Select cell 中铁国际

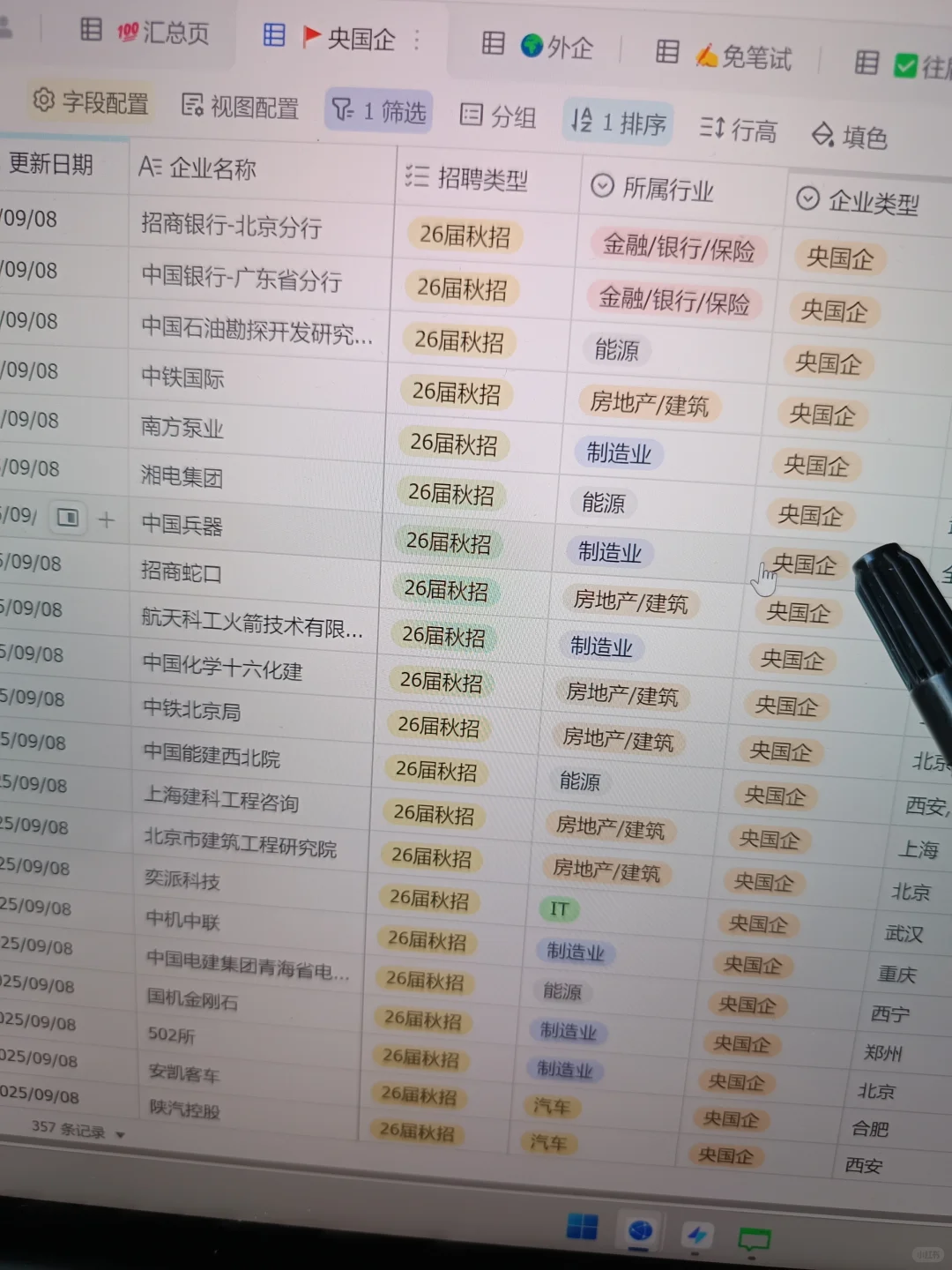point(183,377)
